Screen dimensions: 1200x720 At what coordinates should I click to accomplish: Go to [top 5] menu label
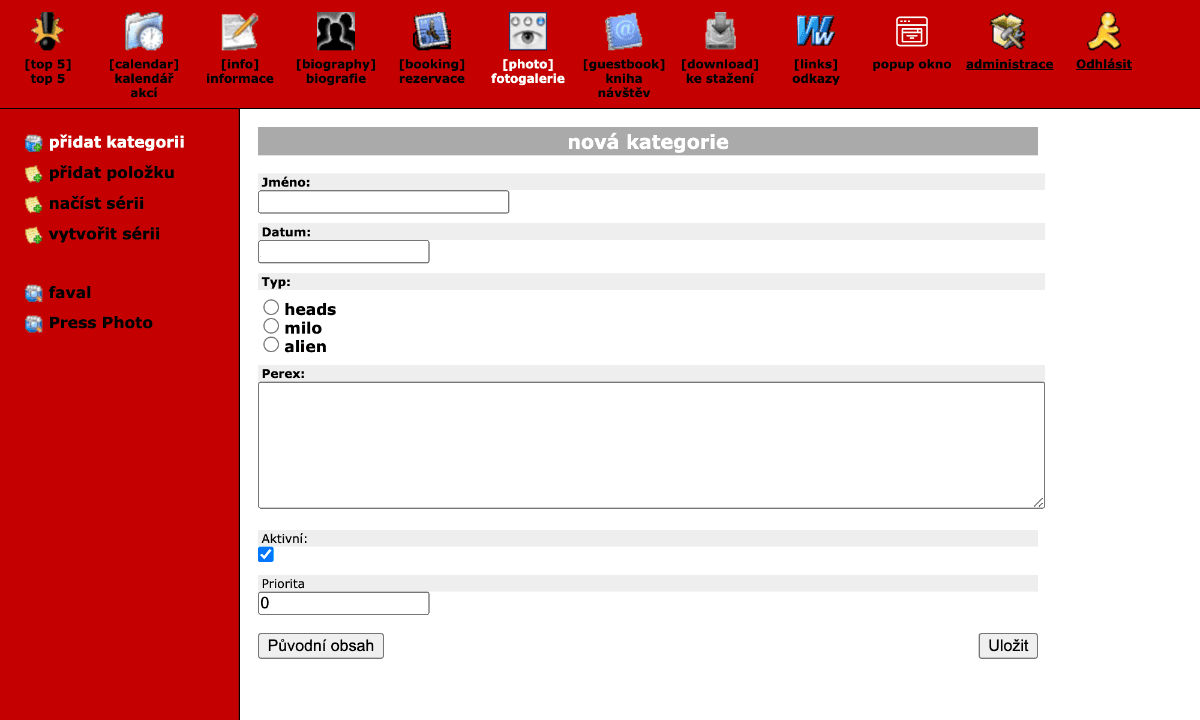point(48,64)
